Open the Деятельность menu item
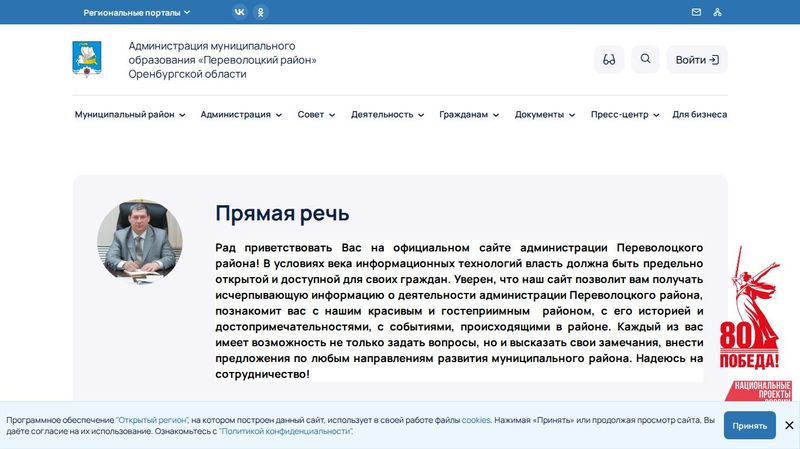 point(387,114)
